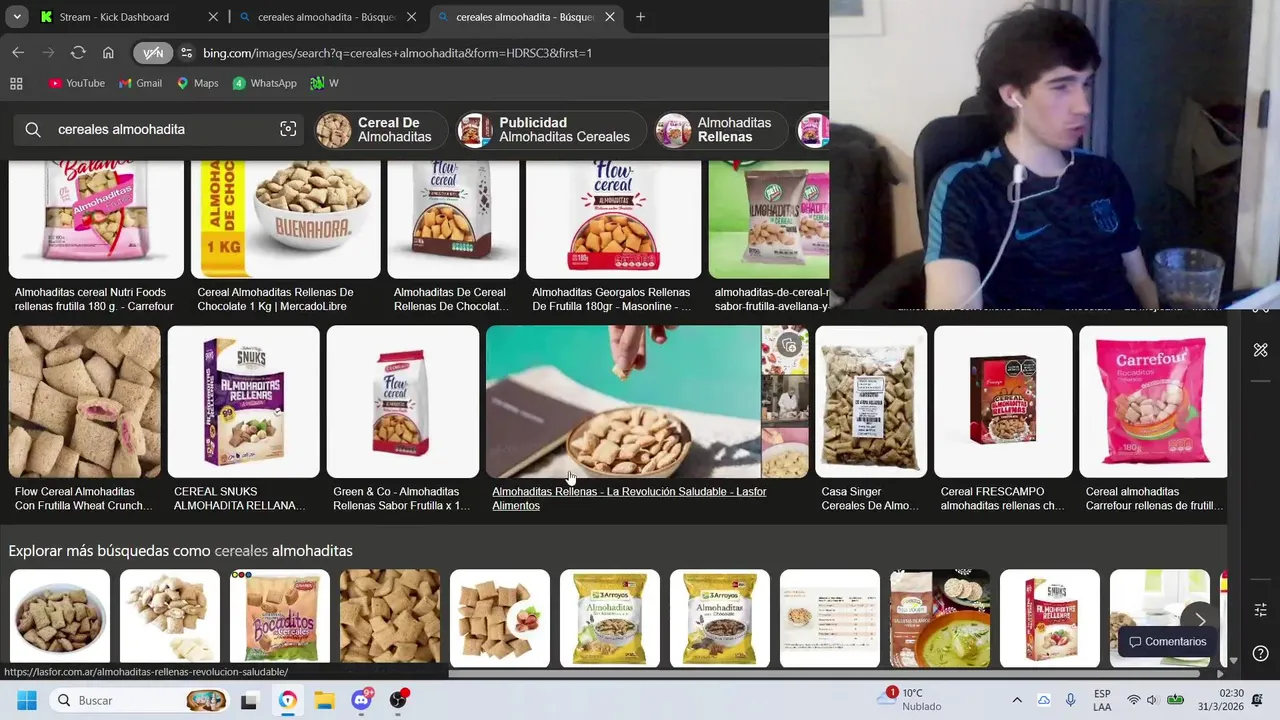Switch to the second cereales almoohadita tab
This screenshot has width=1280, height=720.
[x=327, y=17]
